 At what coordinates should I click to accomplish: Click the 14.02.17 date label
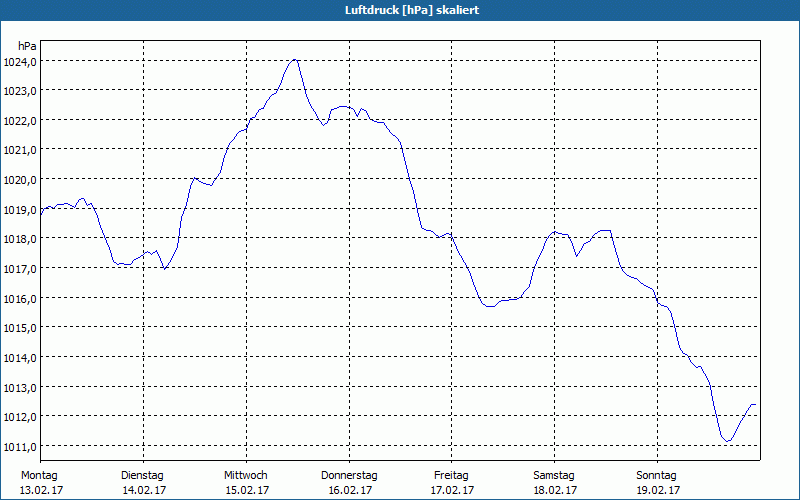pyautogui.click(x=144, y=490)
